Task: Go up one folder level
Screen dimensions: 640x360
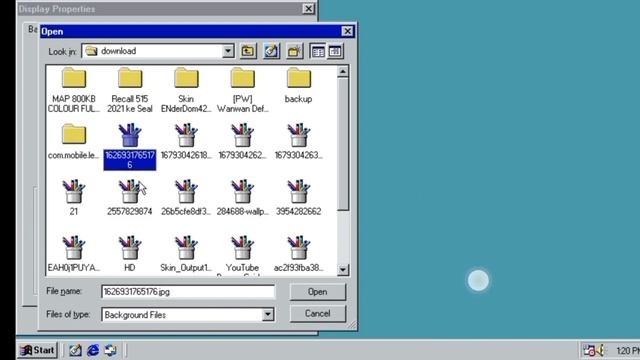Action: click(x=248, y=51)
